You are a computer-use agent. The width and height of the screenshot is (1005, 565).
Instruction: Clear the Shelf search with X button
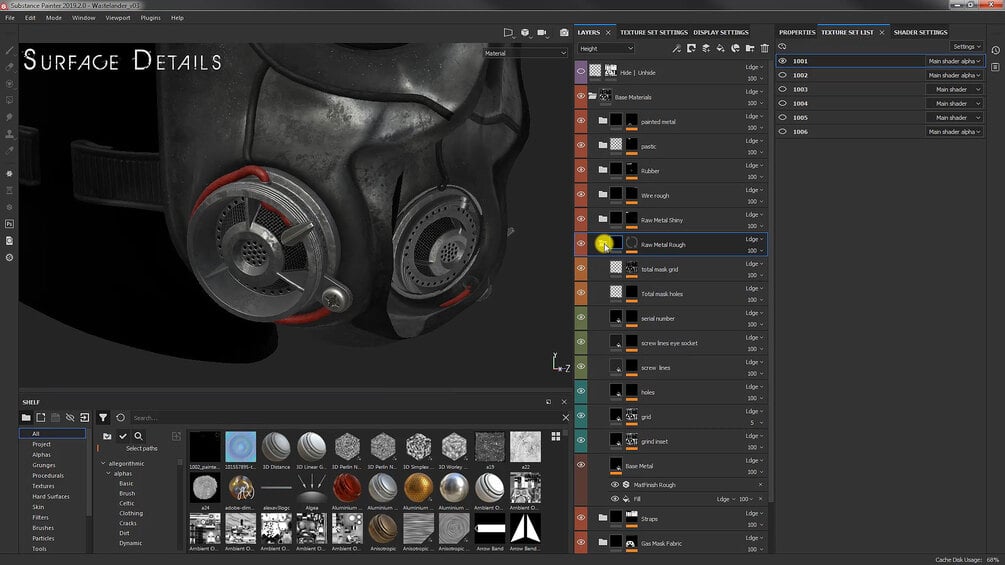[x=565, y=418]
